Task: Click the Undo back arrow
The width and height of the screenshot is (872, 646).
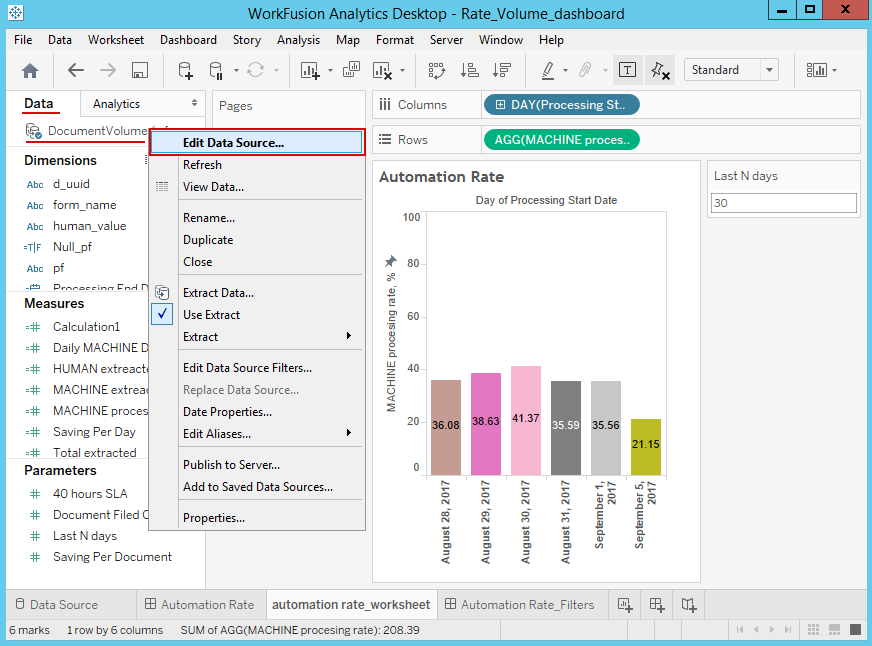Action: [76, 70]
